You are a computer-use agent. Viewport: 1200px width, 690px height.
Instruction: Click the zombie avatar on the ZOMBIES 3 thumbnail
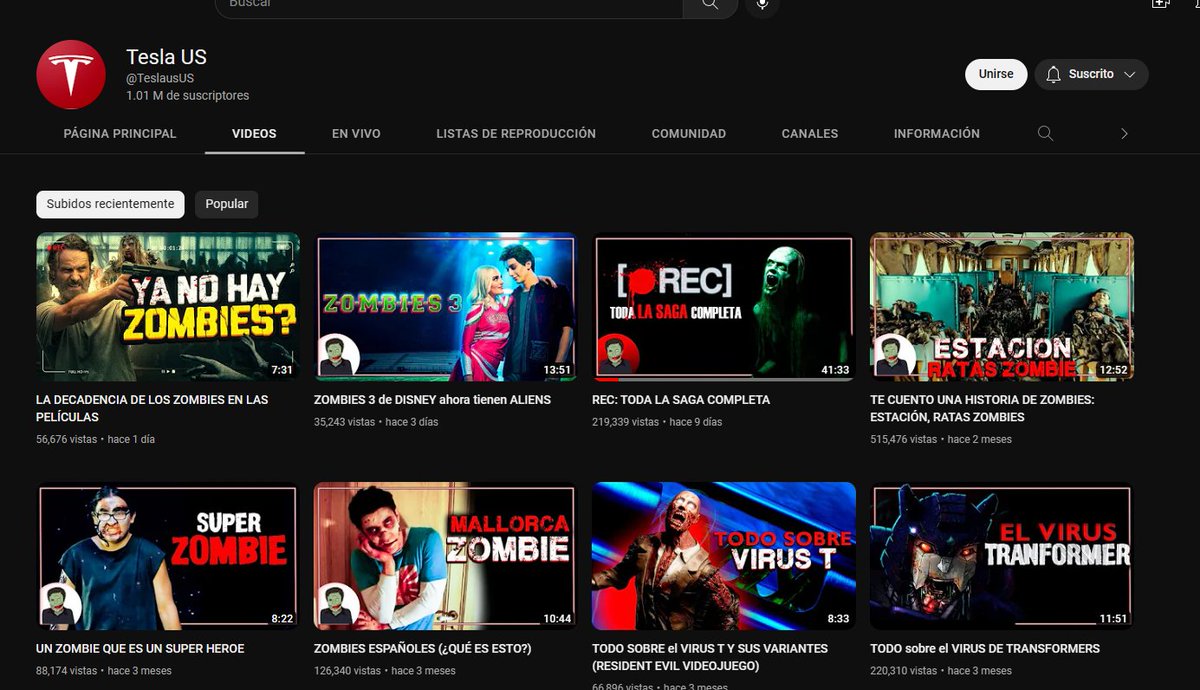coord(338,356)
